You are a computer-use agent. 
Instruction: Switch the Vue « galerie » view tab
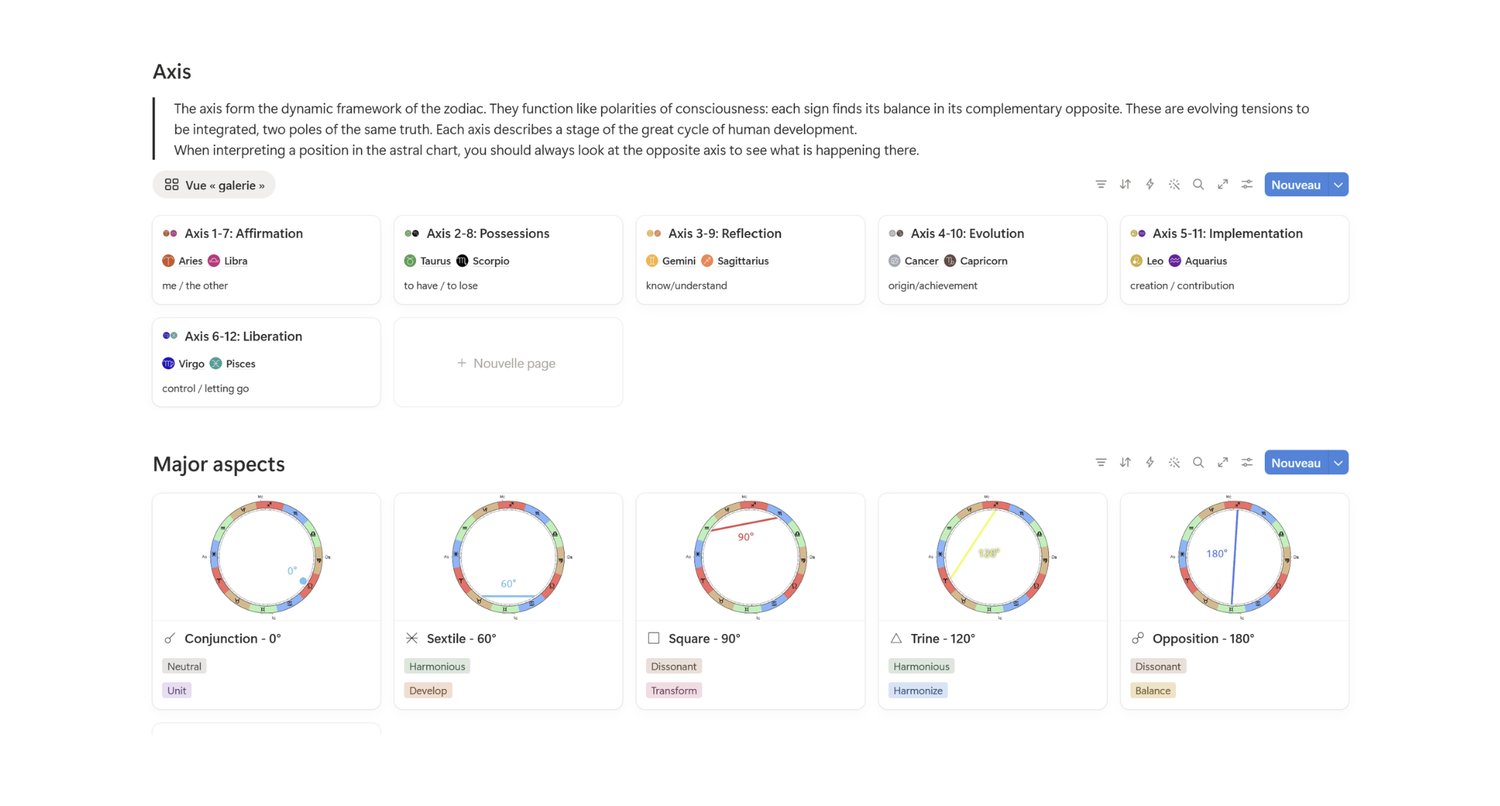pyautogui.click(x=214, y=185)
